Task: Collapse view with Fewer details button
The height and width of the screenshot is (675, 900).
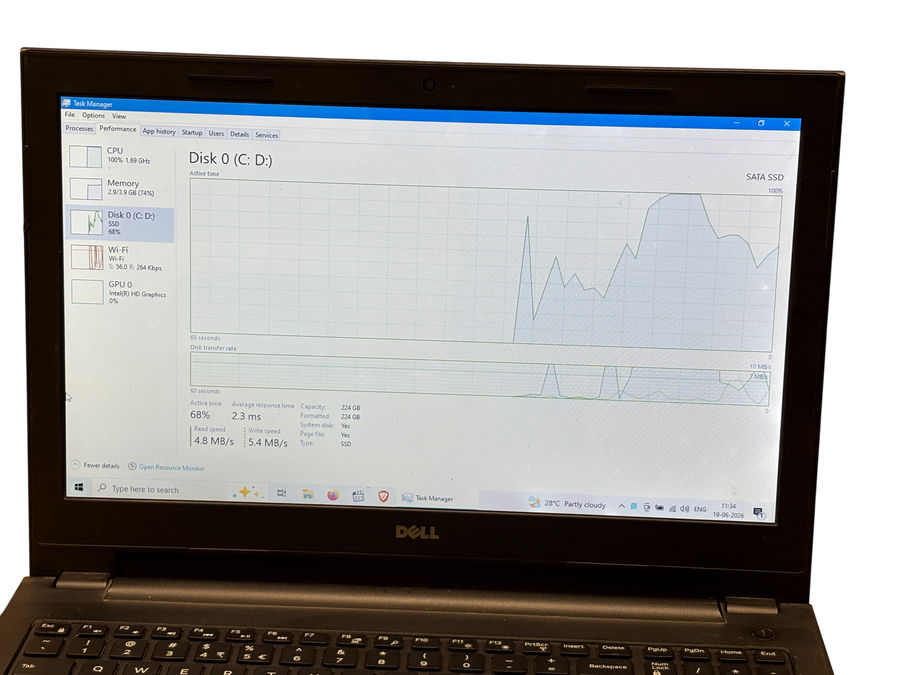Action: pos(95,465)
